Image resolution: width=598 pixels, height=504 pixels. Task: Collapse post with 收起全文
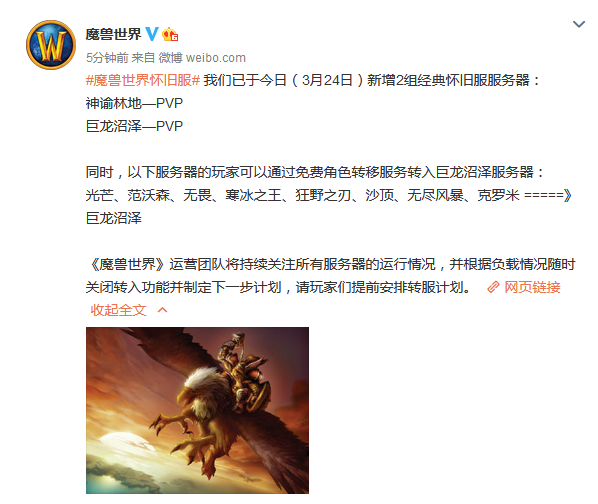tap(118, 310)
